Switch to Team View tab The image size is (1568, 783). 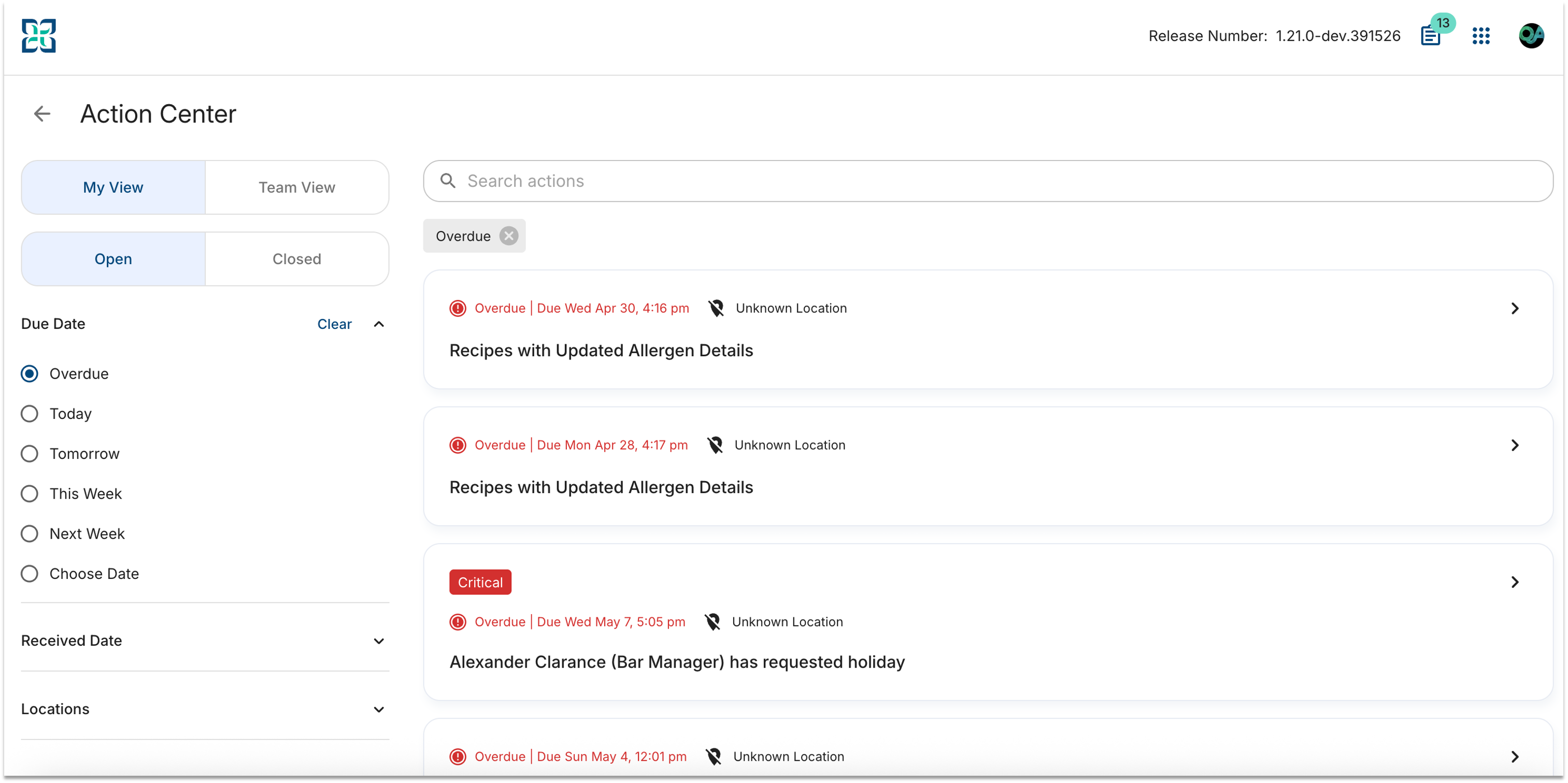coord(297,187)
